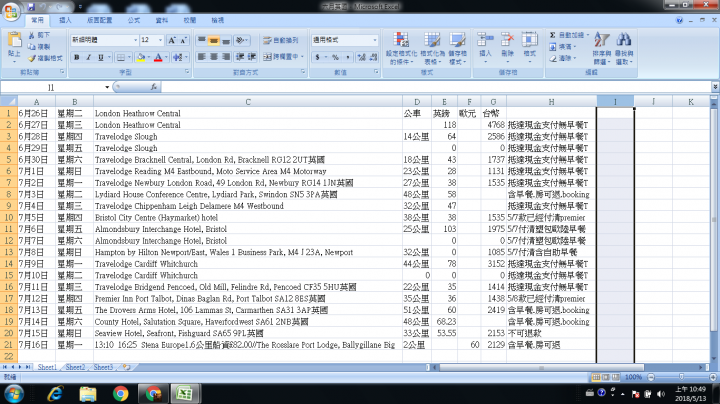Click the zoom slider in status bar
The width and height of the screenshot is (720, 404).
(x=681, y=377)
